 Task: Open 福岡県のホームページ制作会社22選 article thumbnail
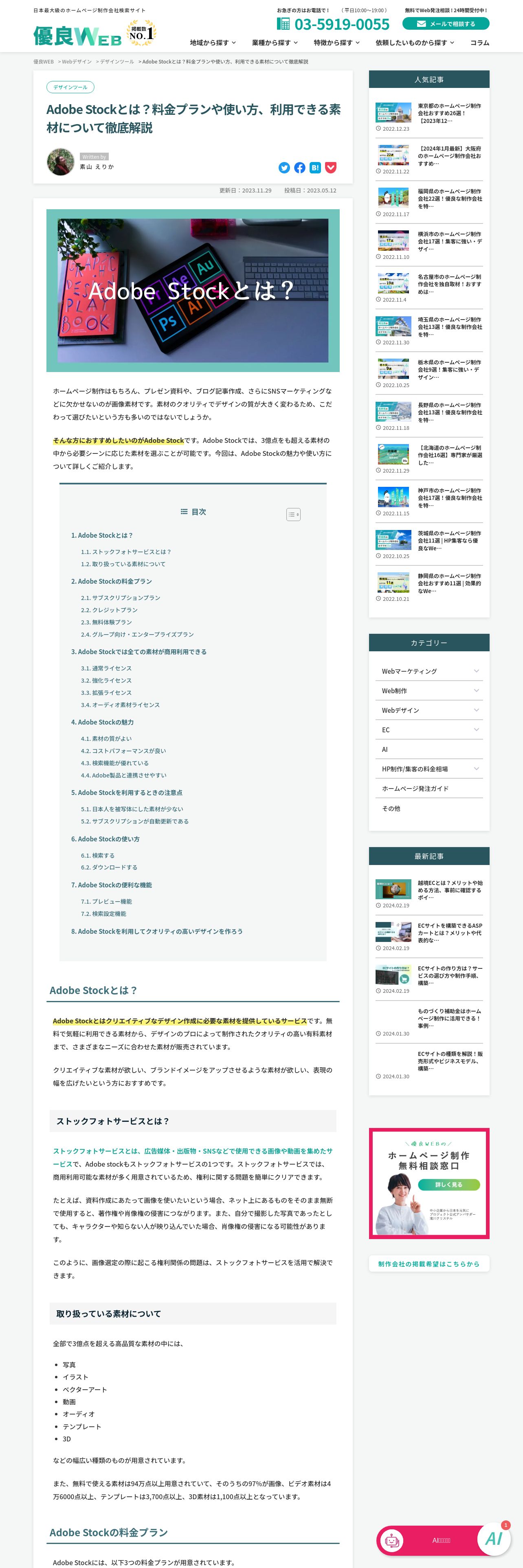point(393,198)
